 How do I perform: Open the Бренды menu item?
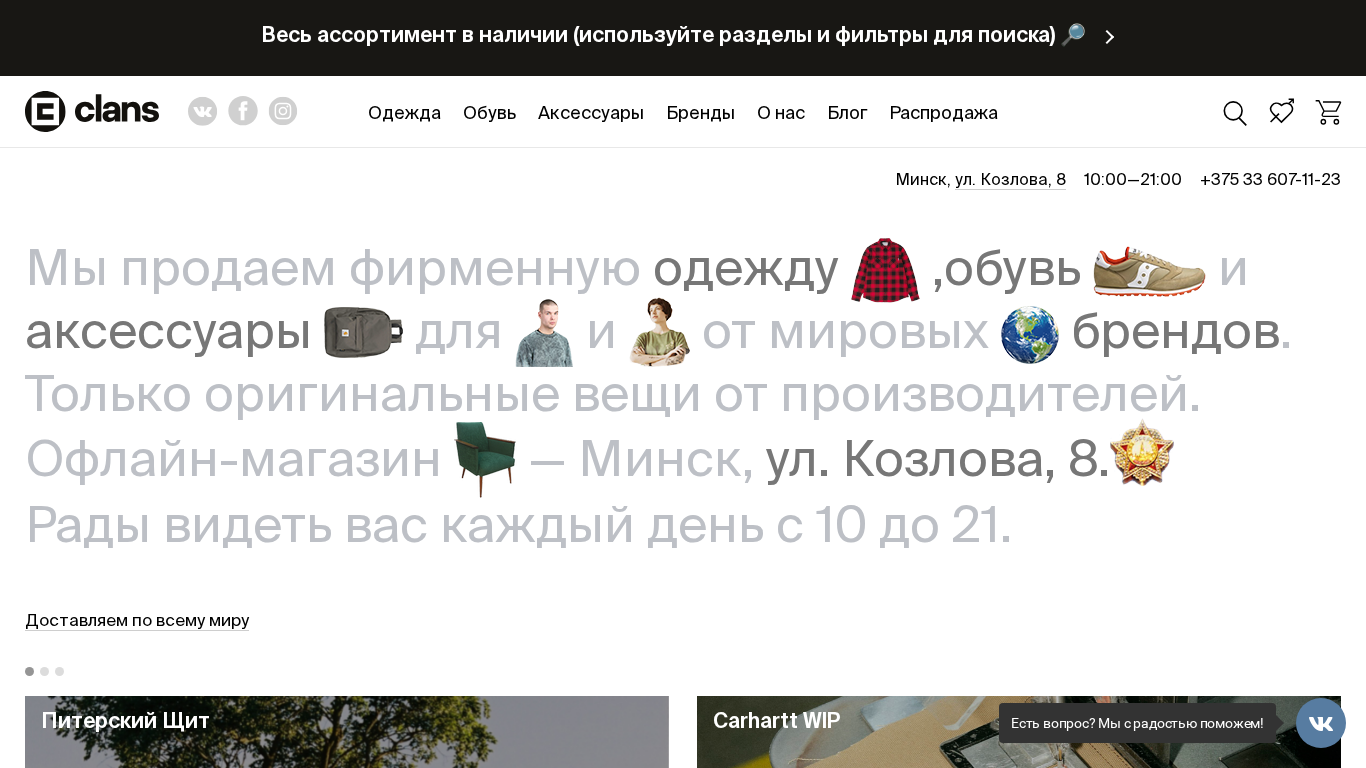(x=700, y=113)
